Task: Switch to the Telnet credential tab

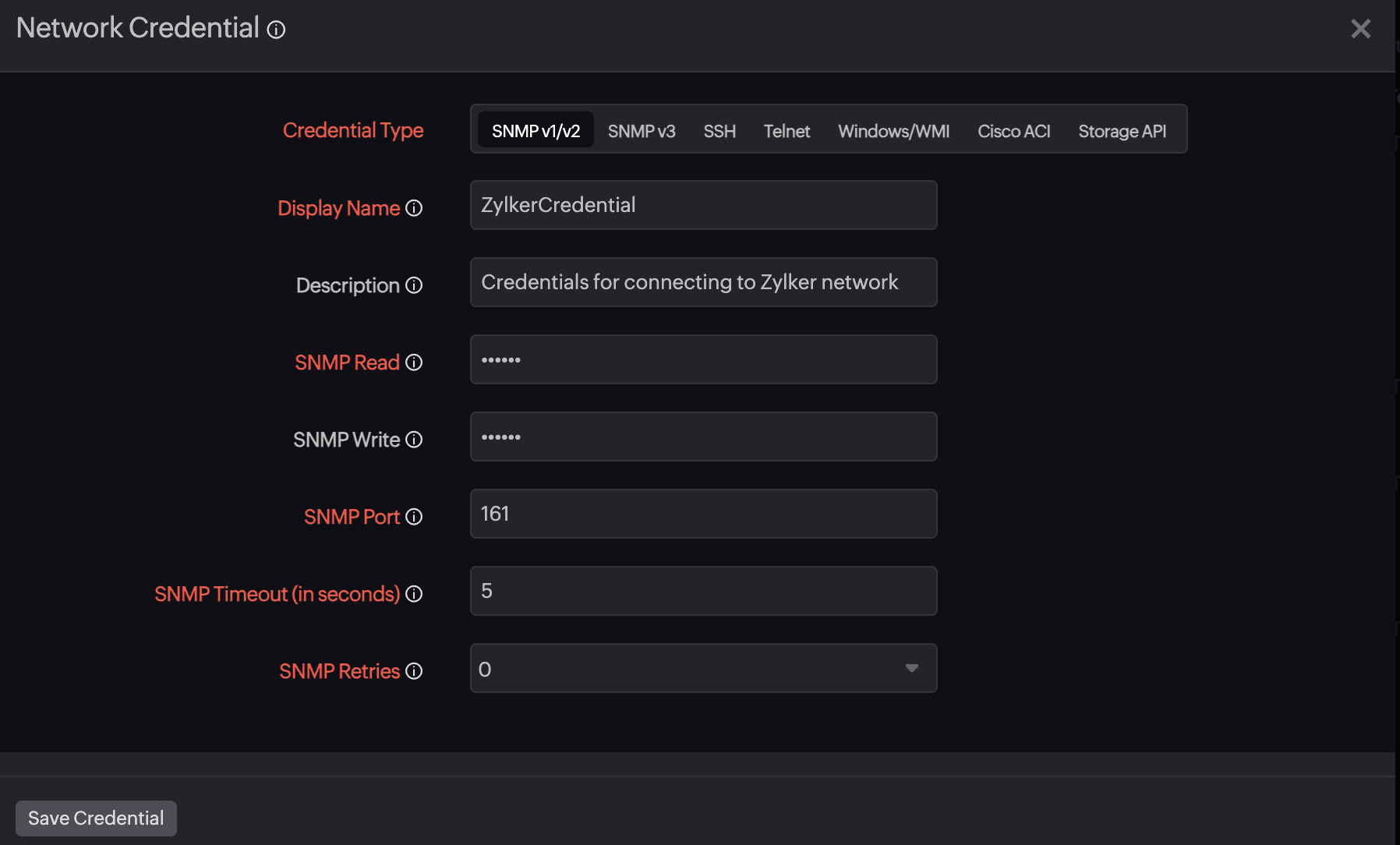Action: [x=787, y=131]
